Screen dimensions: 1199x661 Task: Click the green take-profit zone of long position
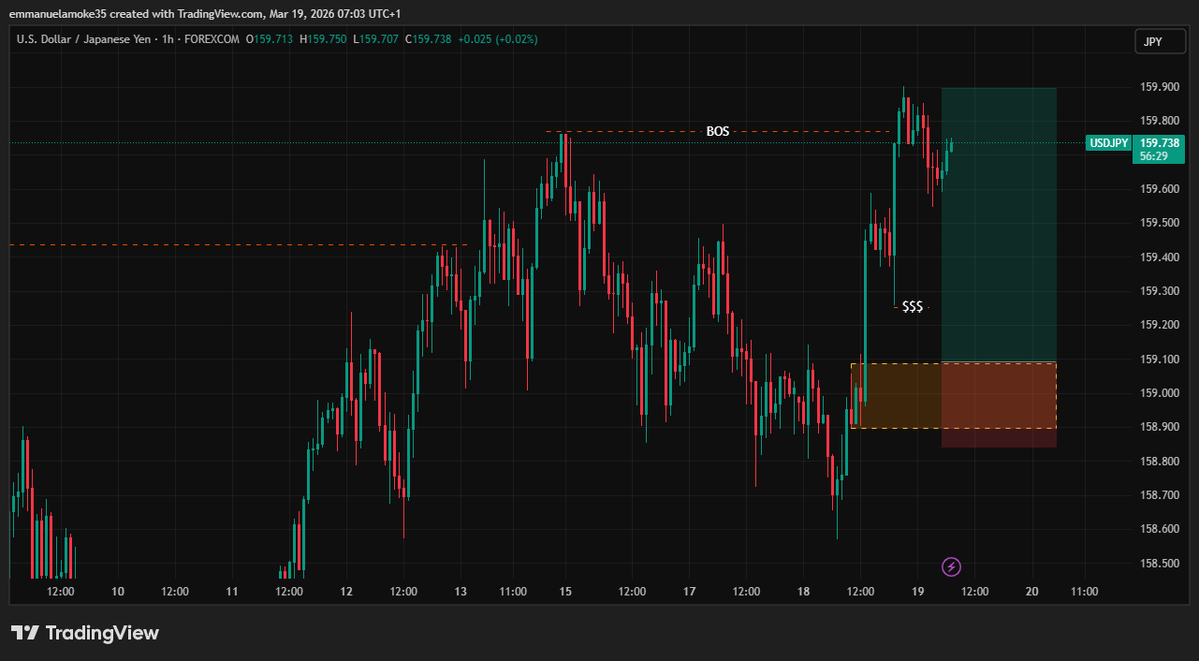click(999, 224)
